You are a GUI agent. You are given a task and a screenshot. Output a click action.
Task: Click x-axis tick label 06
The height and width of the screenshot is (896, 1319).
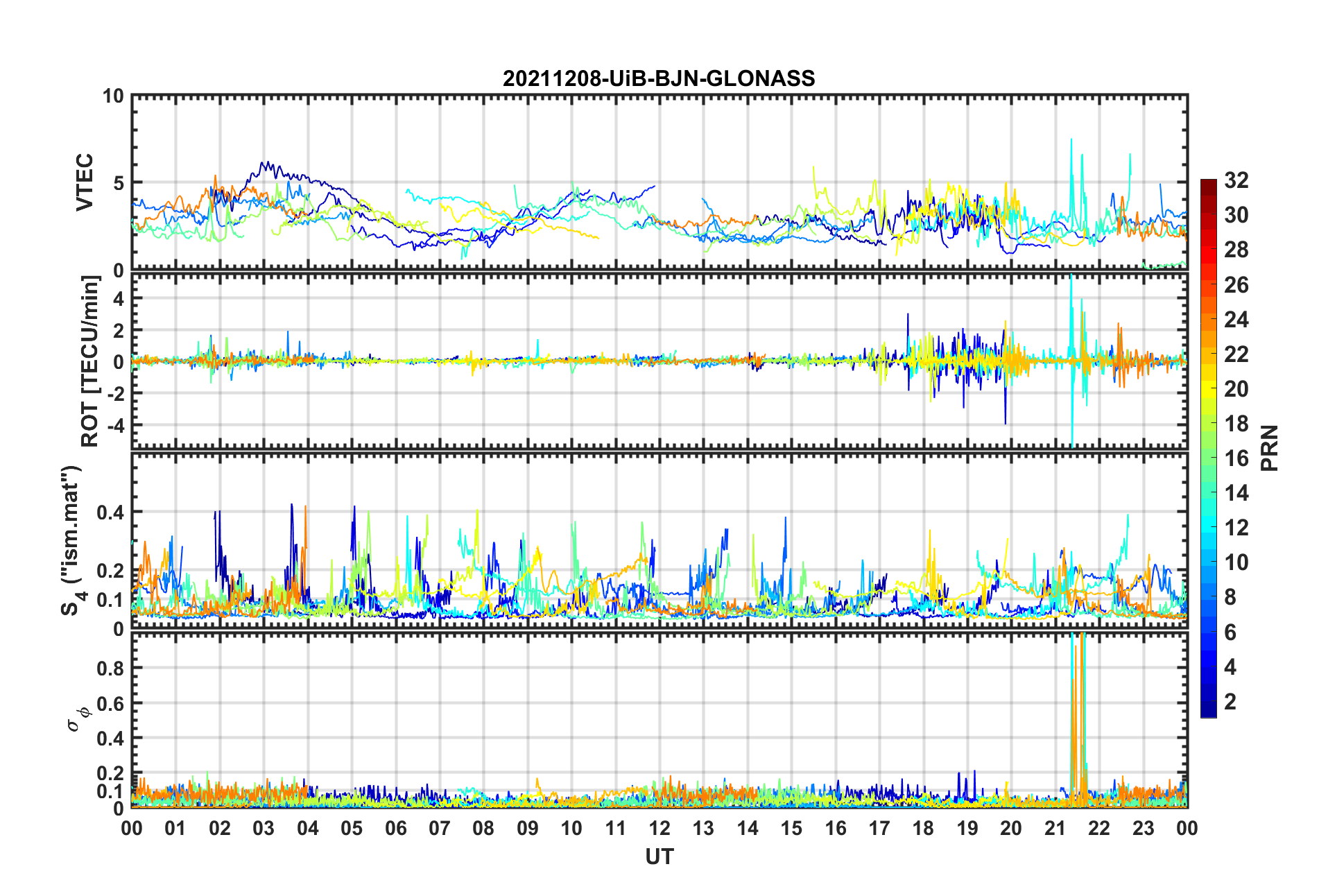click(x=395, y=828)
